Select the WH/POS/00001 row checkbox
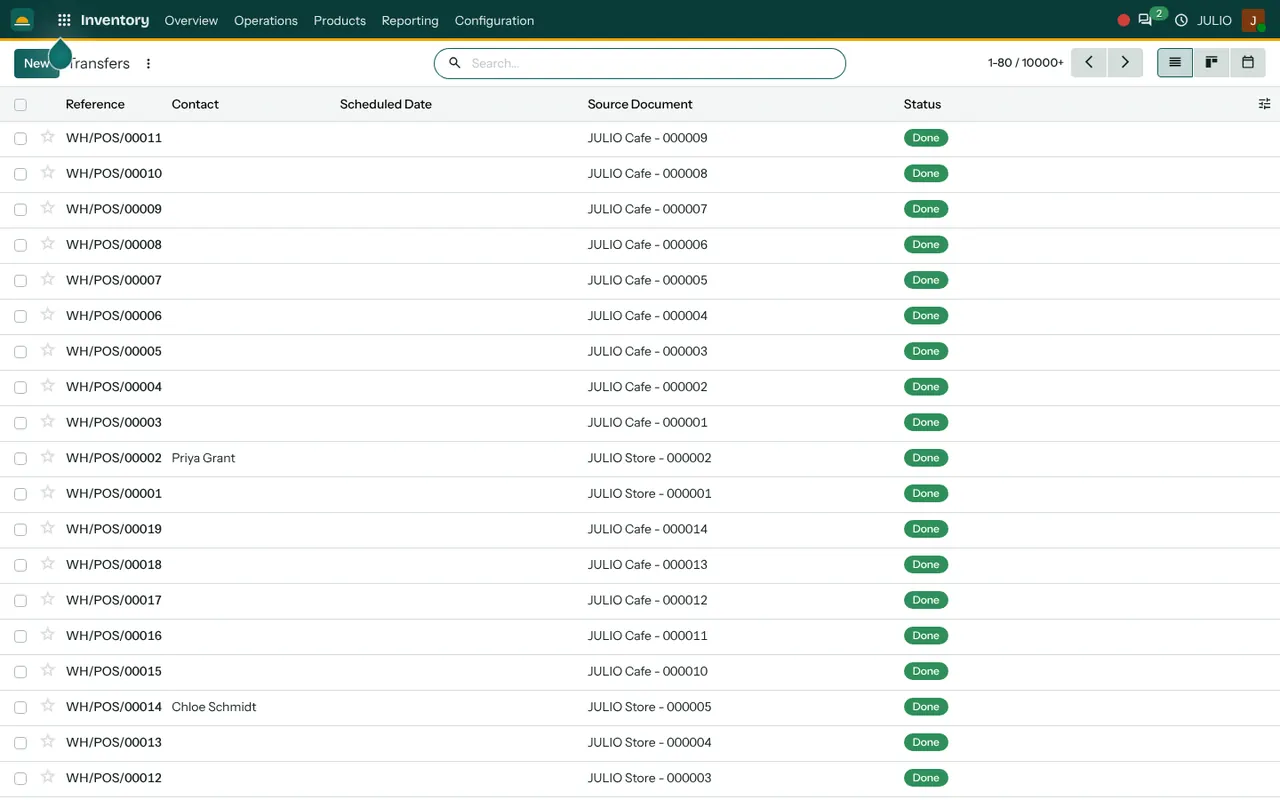Screen dimensions: 1280x800 point(20,494)
